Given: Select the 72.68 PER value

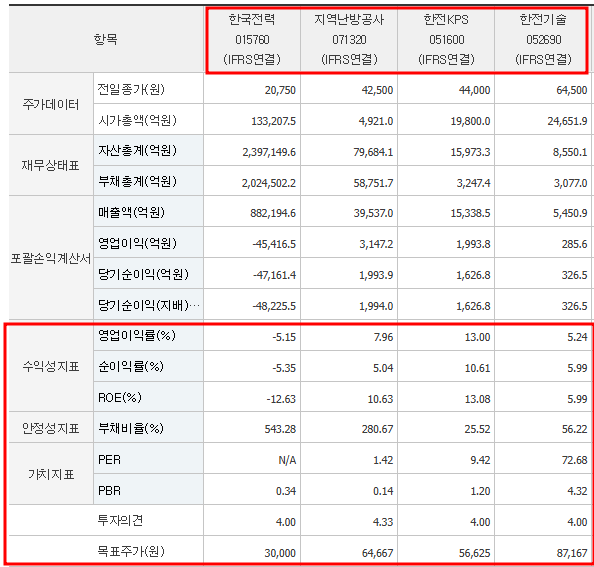Looking at the screenshot, I should click(x=574, y=460).
